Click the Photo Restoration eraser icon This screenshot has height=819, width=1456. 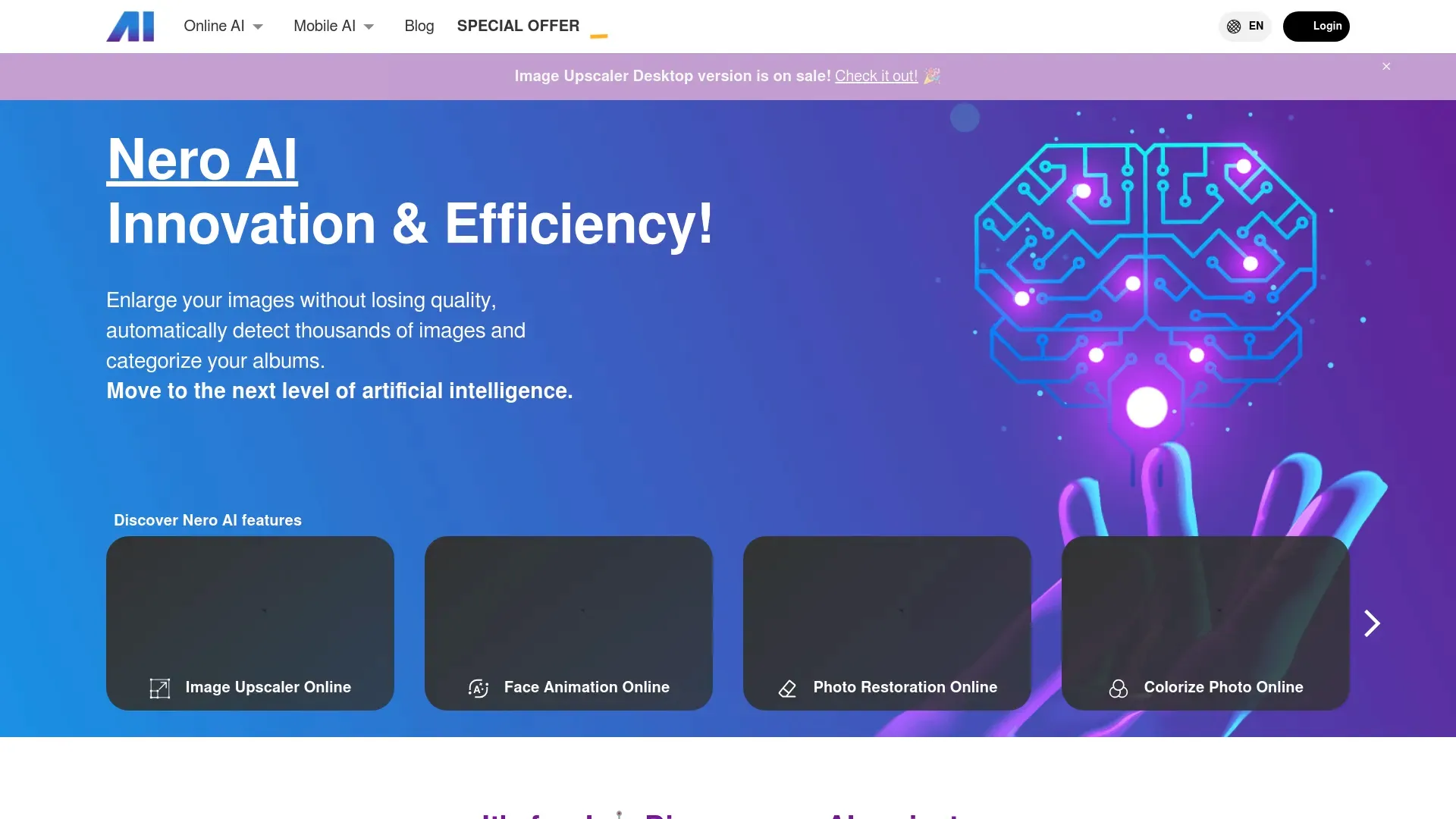pyautogui.click(x=787, y=688)
